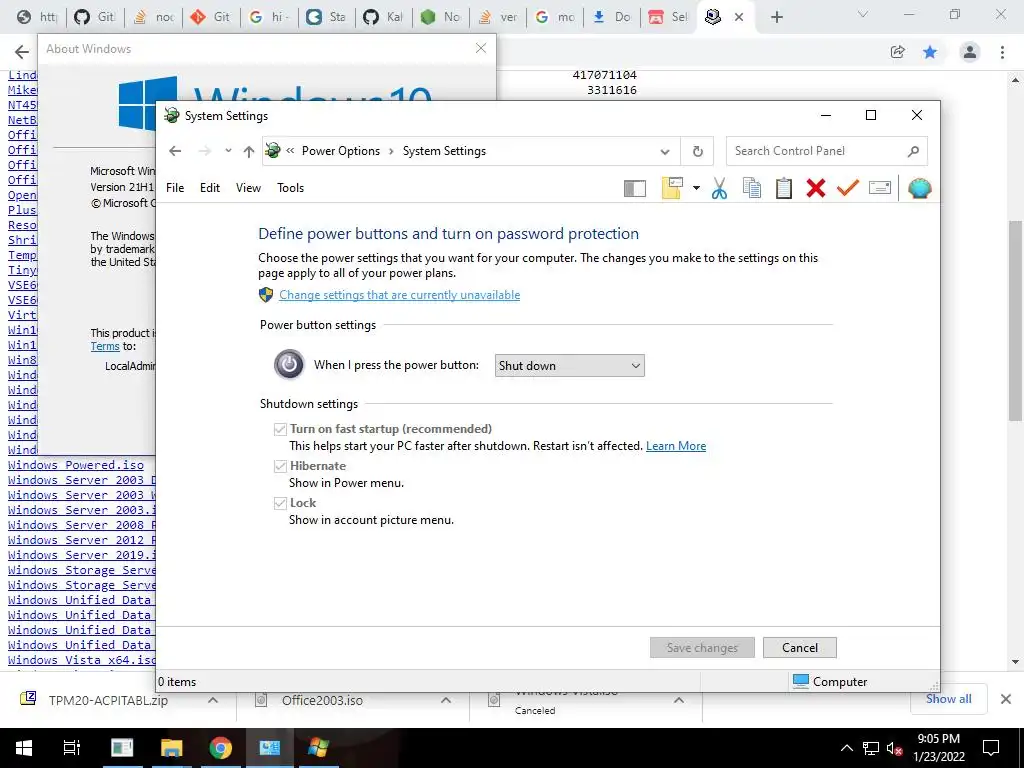Click the security shield icon beside the settings link
The height and width of the screenshot is (768, 1024).
[x=266, y=295]
